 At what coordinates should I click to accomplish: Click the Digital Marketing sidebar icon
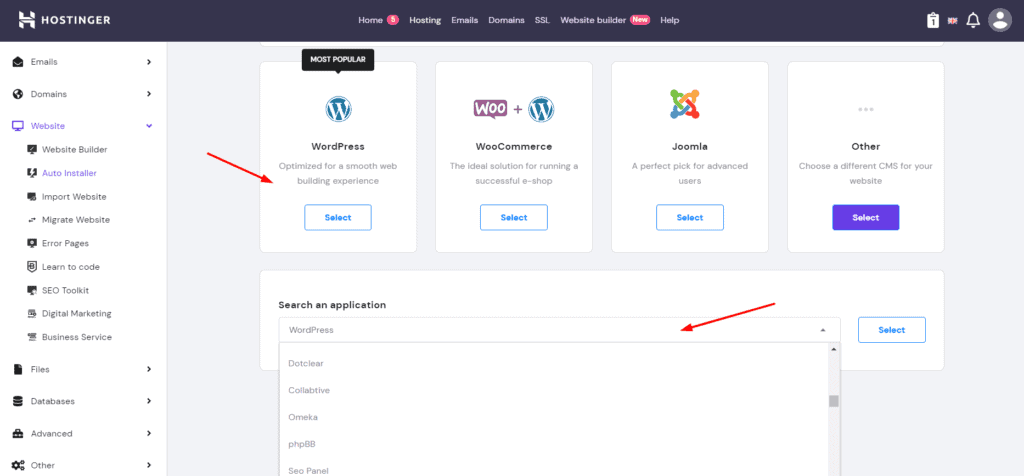coord(32,313)
